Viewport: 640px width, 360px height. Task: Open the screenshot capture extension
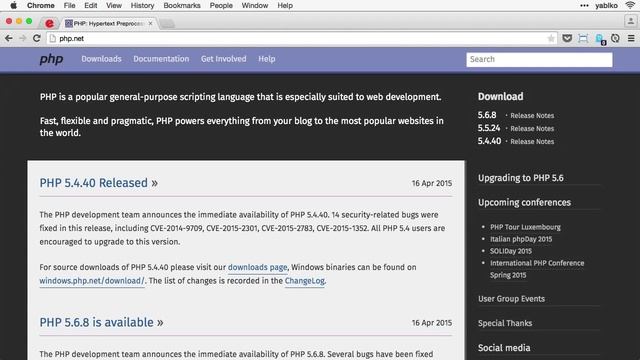coord(583,38)
